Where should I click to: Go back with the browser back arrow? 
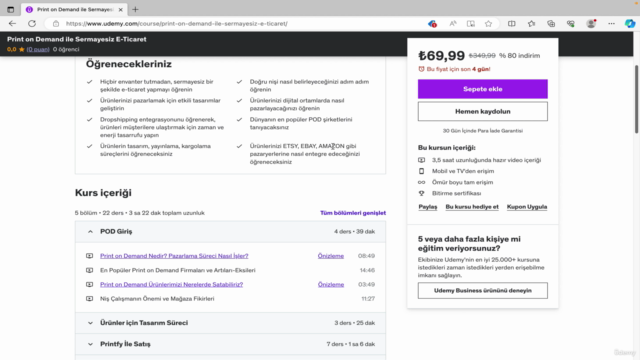(x=12, y=24)
